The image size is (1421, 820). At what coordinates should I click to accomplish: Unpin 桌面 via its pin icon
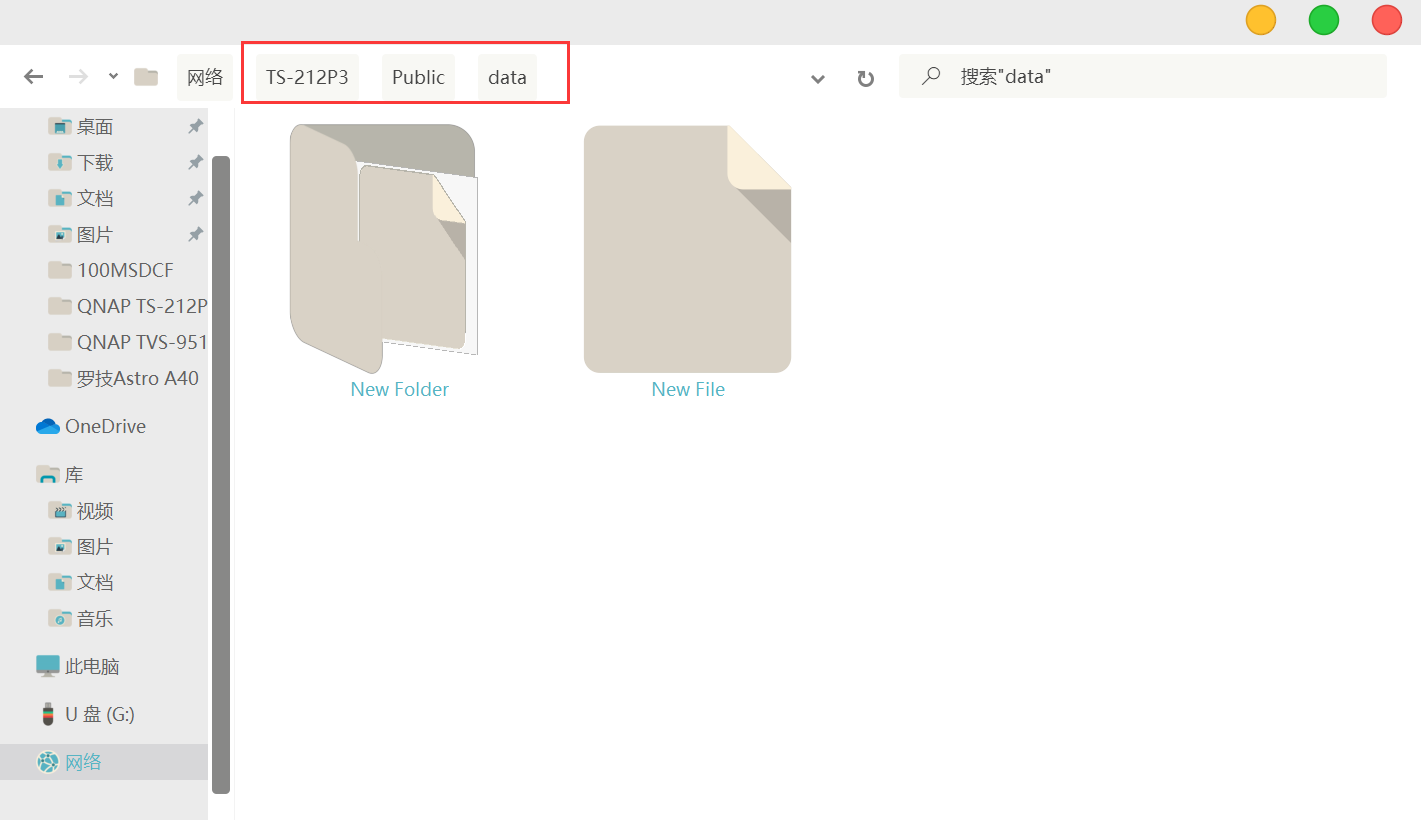point(195,127)
